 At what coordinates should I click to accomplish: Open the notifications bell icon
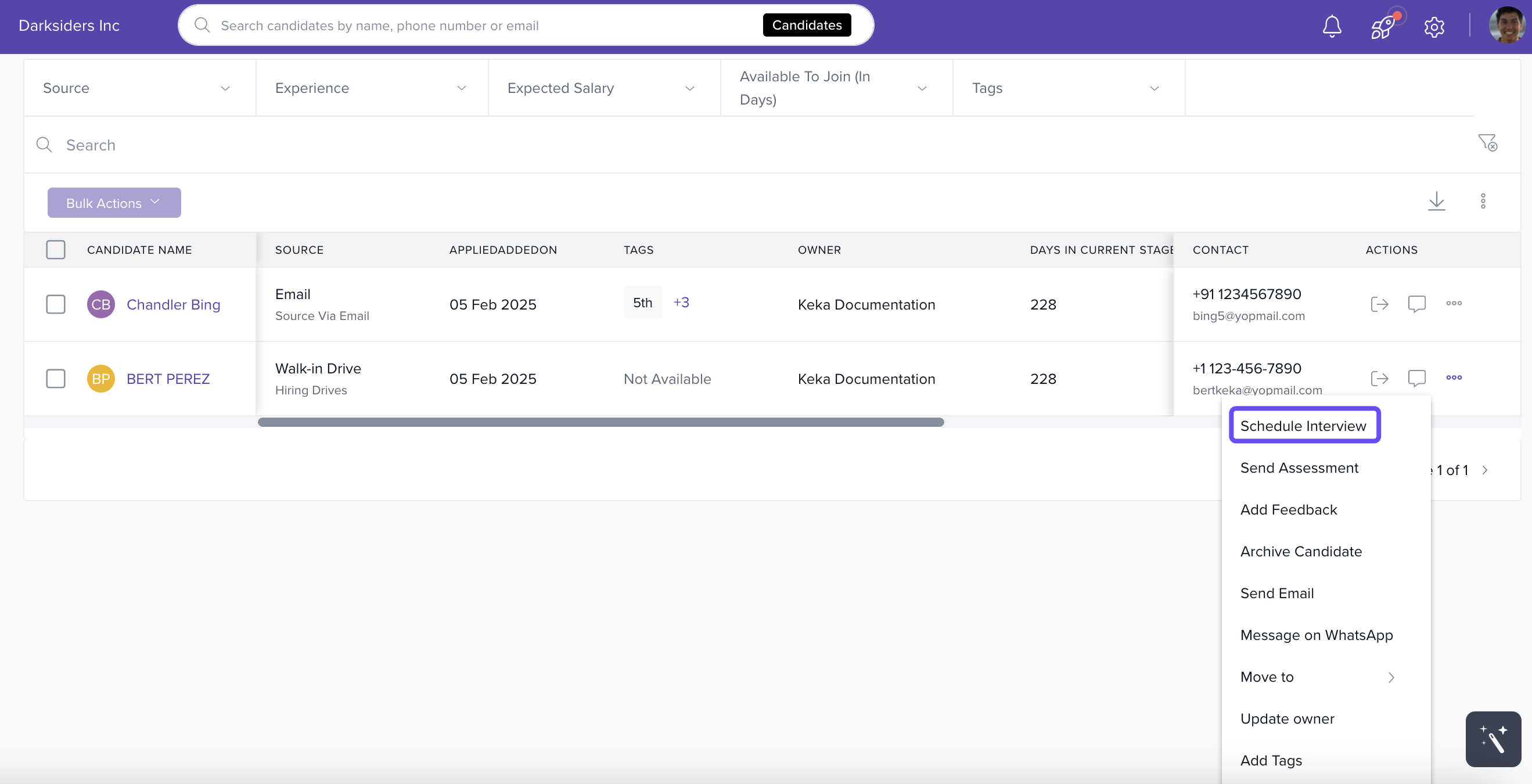point(1332,26)
